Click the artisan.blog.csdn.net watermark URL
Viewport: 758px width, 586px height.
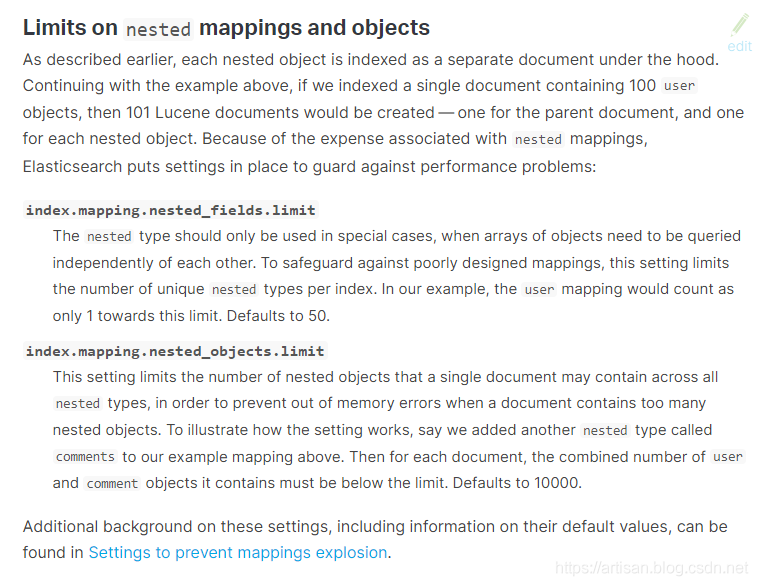tap(653, 568)
